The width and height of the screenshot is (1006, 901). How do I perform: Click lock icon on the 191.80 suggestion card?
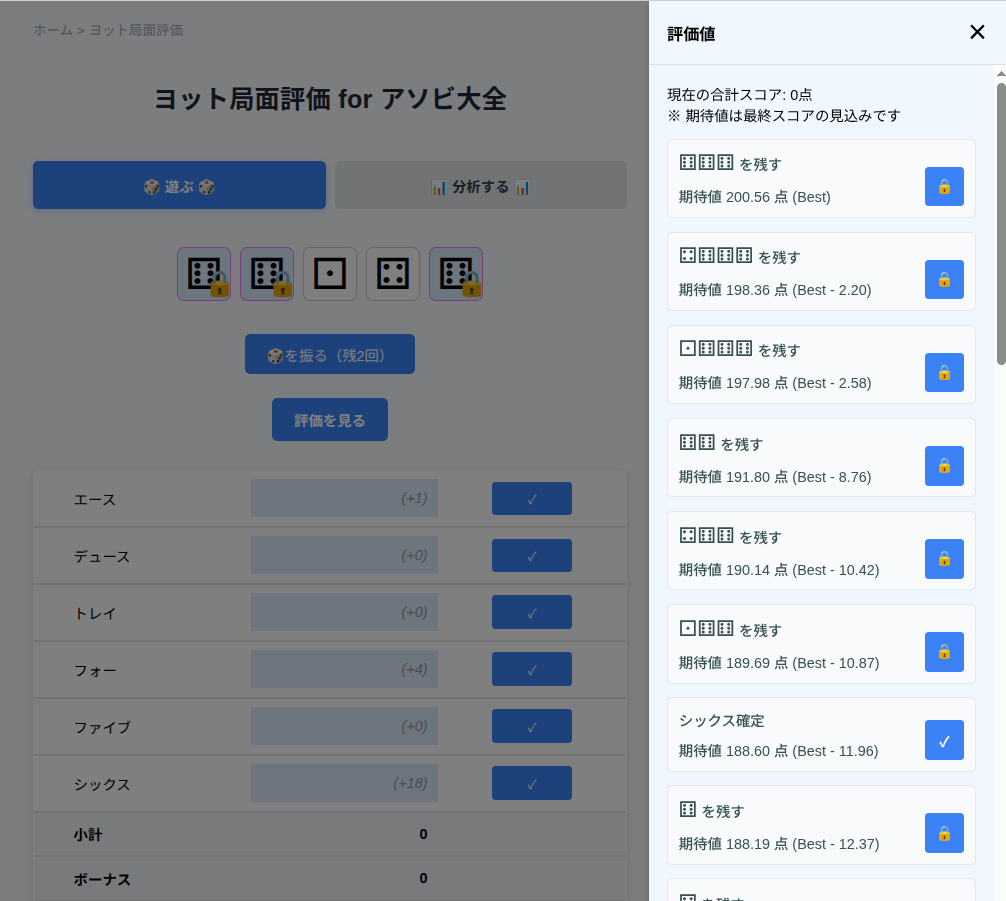(x=944, y=465)
